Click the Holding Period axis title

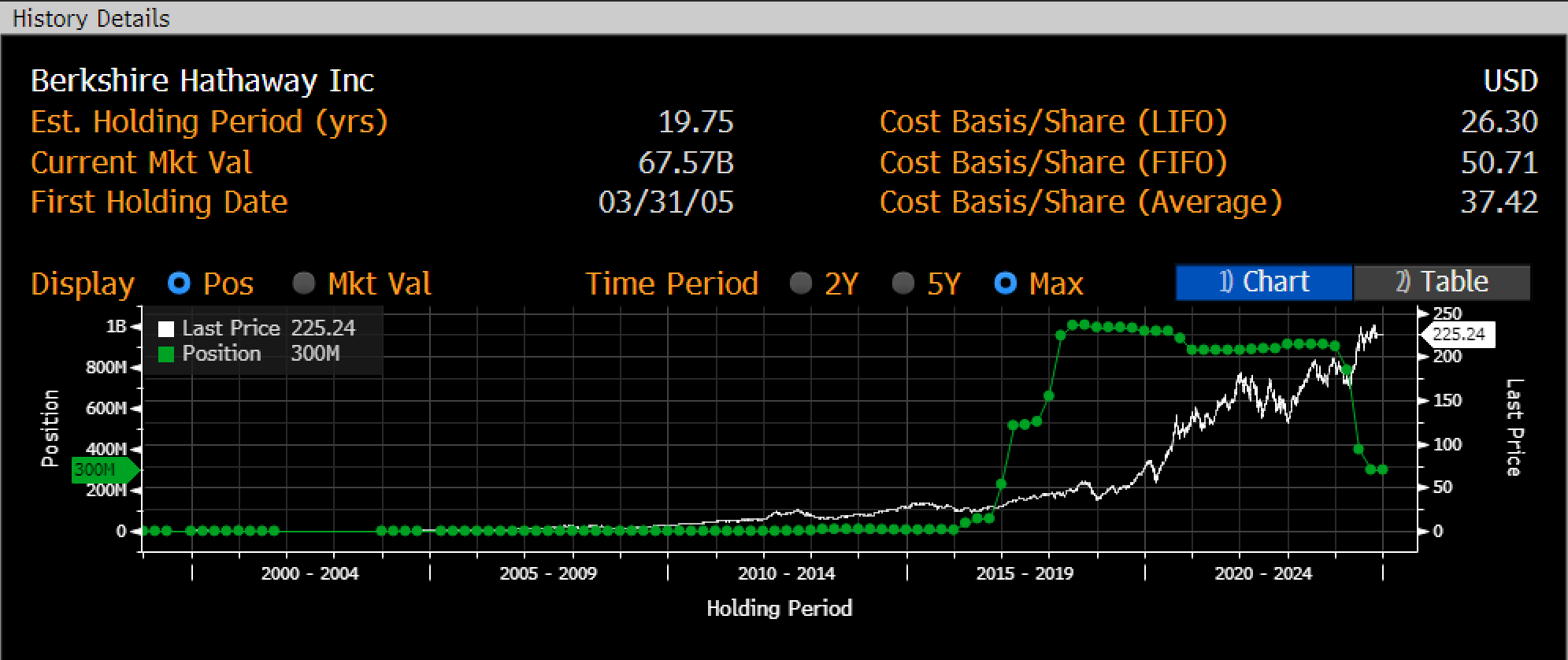tap(780, 608)
